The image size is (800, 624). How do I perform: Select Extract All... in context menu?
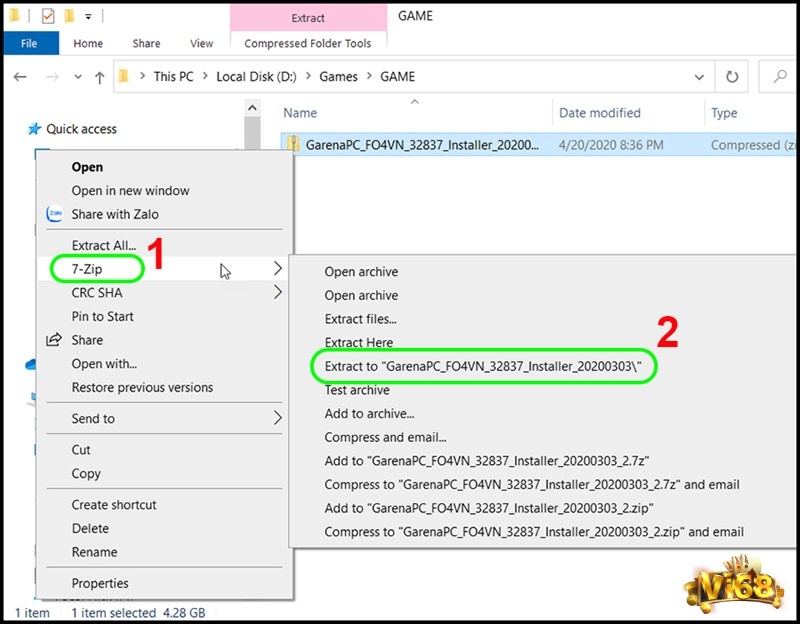click(x=104, y=245)
